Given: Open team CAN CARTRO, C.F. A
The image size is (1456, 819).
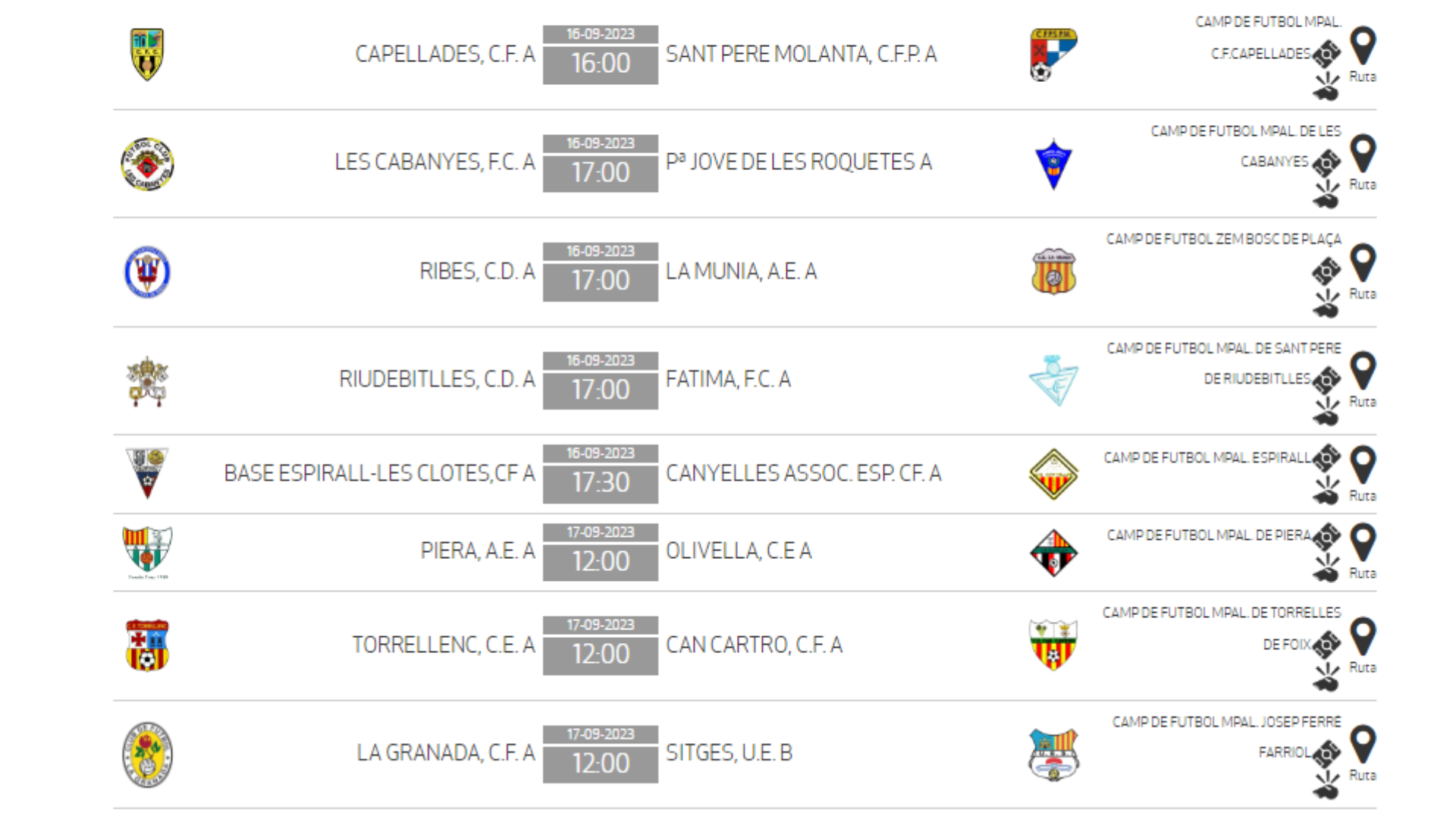Looking at the screenshot, I should coord(754,645).
